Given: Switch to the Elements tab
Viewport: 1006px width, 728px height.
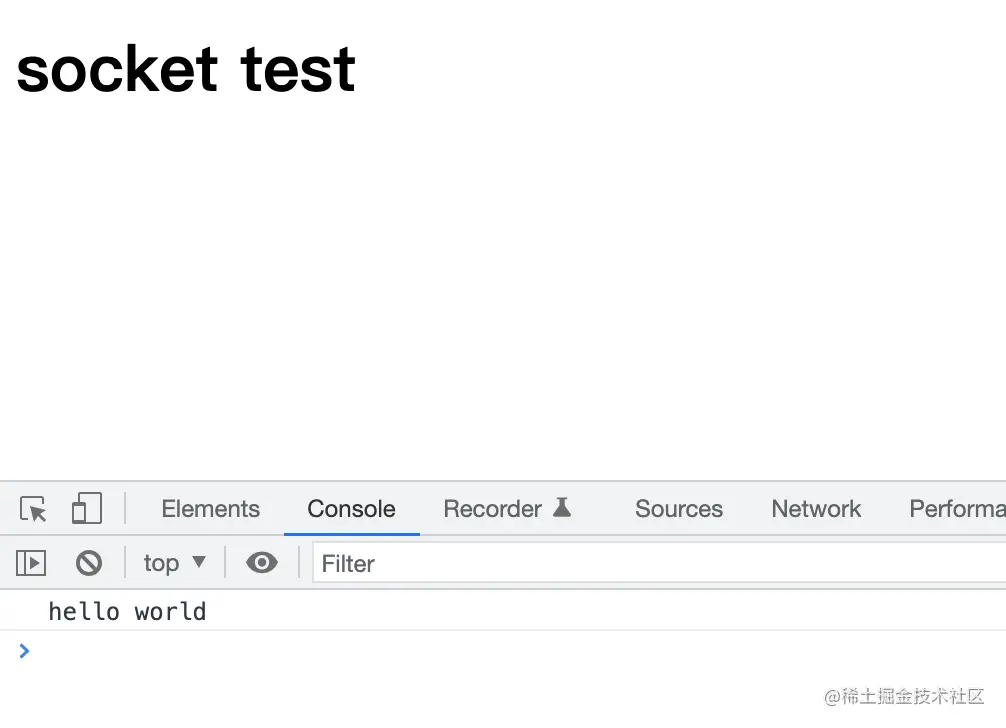Looking at the screenshot, I should pos(210,509).
